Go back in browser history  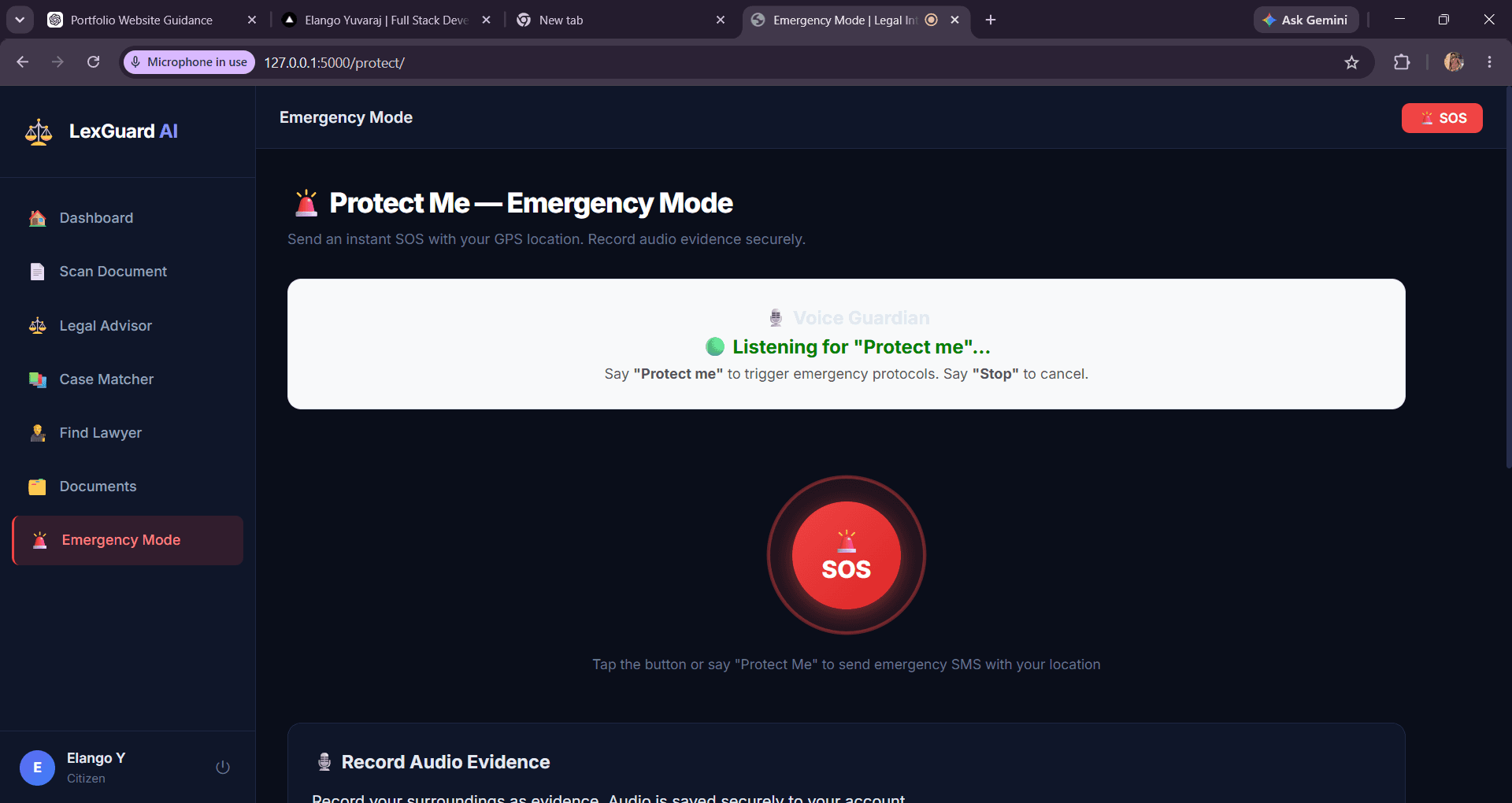22,62
